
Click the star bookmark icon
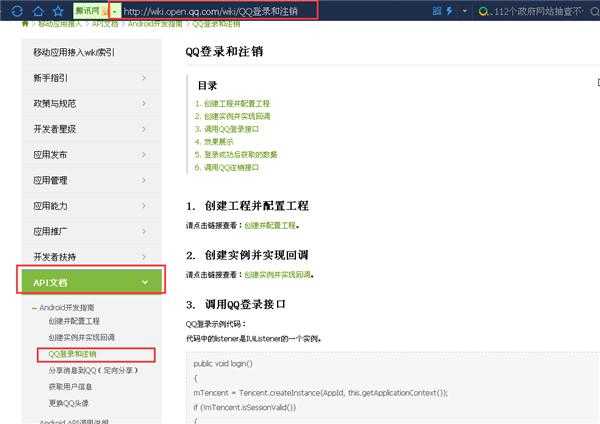(x=58, y=11)
